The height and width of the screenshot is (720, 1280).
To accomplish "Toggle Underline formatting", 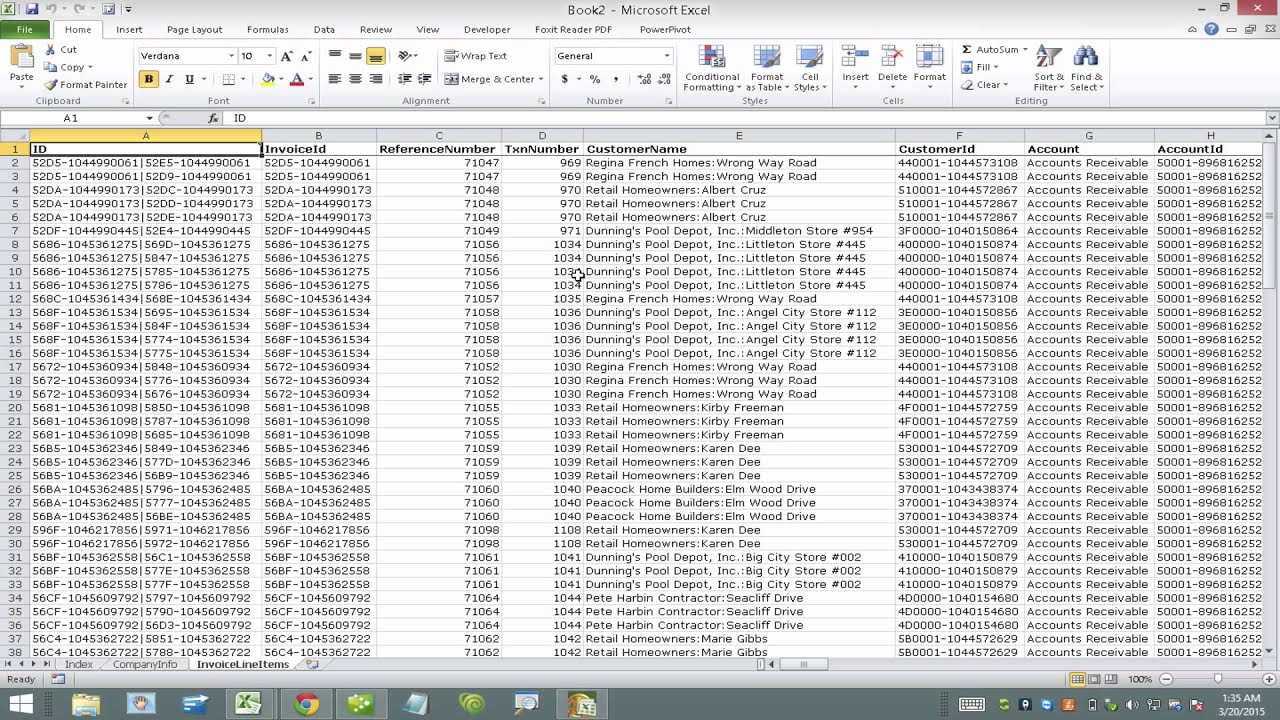I will (x=189, y=79).
